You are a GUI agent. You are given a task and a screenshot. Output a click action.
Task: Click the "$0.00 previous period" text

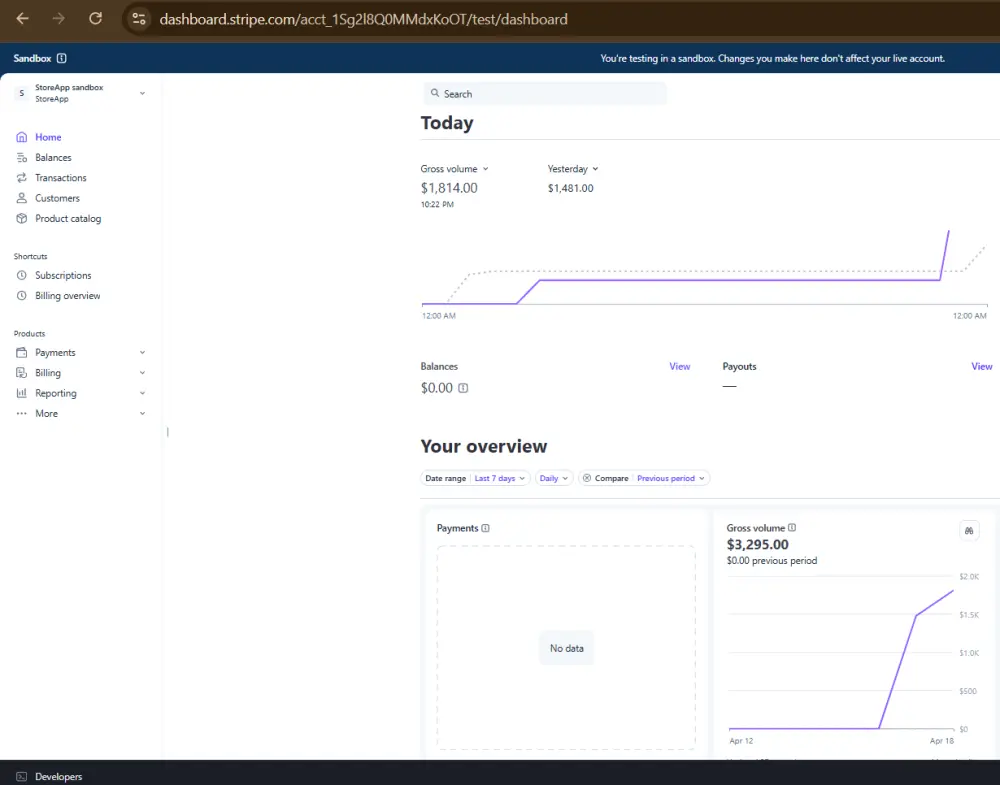pyautogui.click(x=772, y=561)
